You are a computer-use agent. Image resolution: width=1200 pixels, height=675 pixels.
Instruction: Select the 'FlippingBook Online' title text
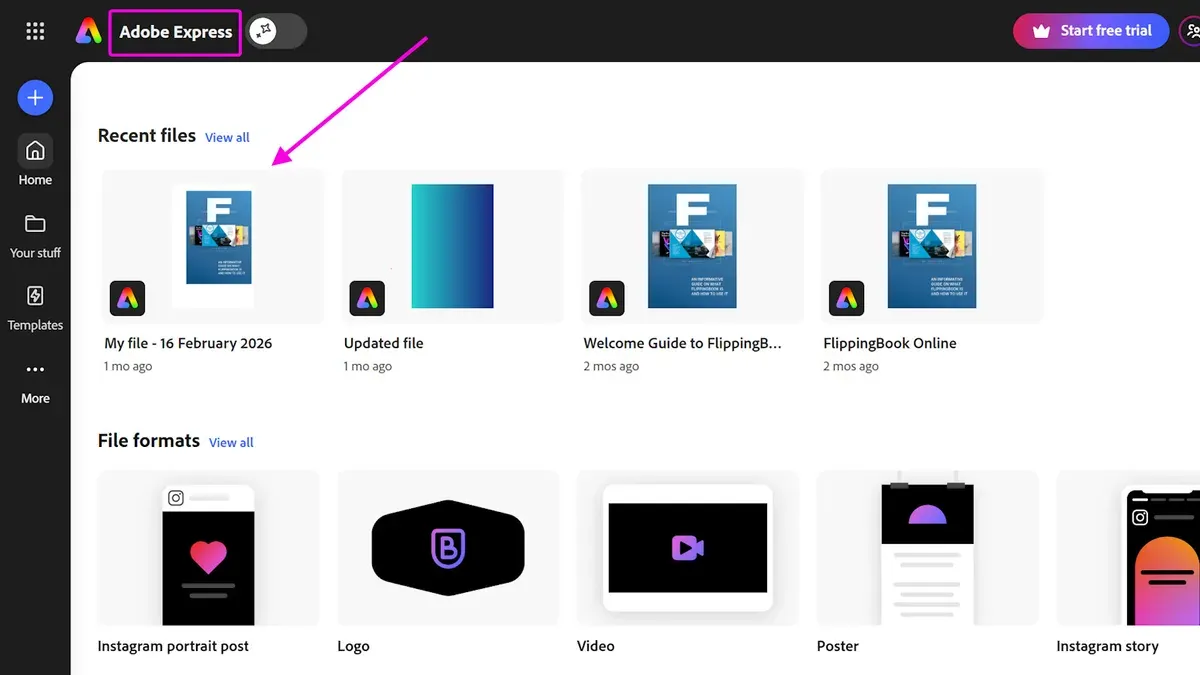890,343
